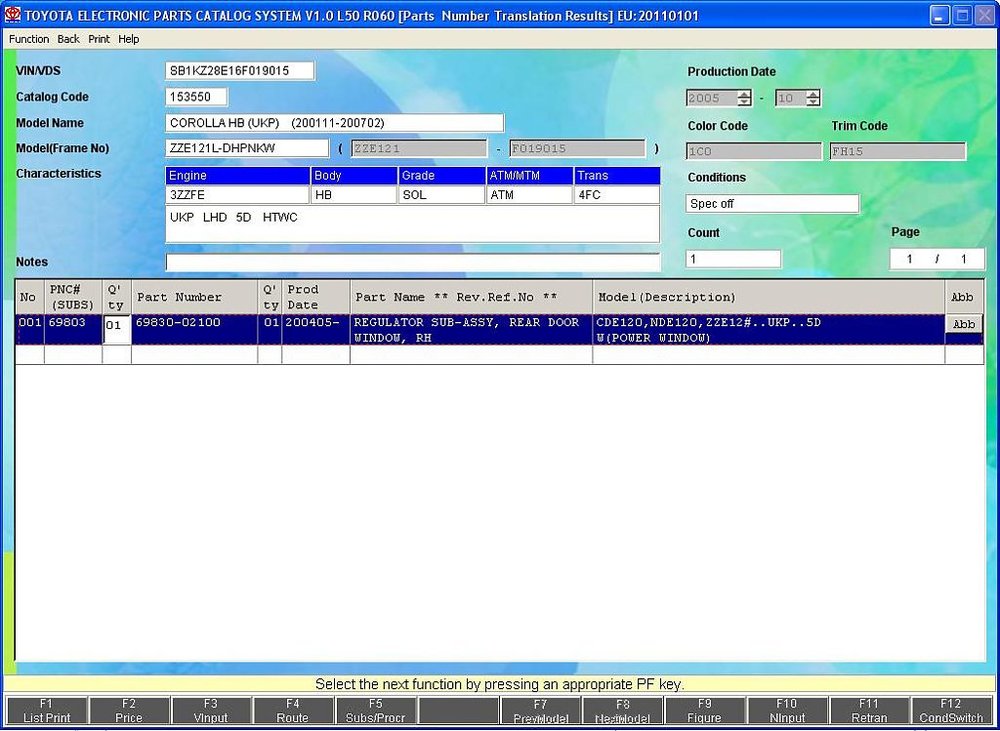The height and width of the screenshot is (731, 1000).
Task: Click the Conditions field showing Spec off
Action: pyautogui.click(x=772, y=203)
